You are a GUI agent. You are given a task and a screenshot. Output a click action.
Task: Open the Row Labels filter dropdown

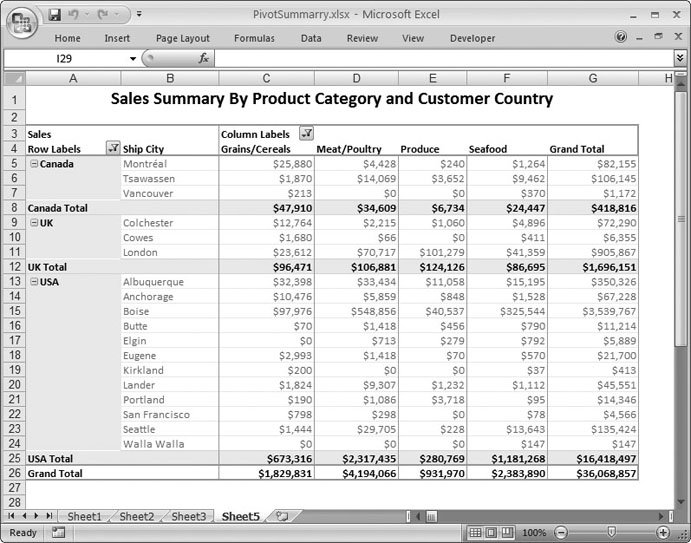coord(111,149)
